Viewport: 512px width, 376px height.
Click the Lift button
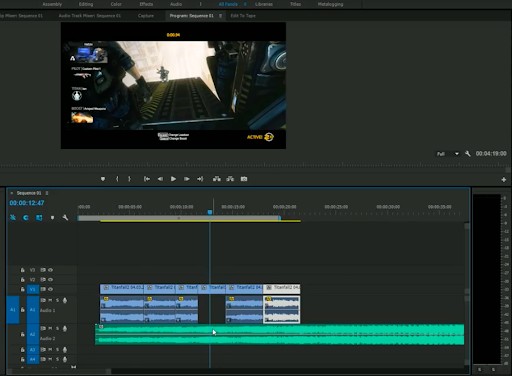tap(217, 179)
